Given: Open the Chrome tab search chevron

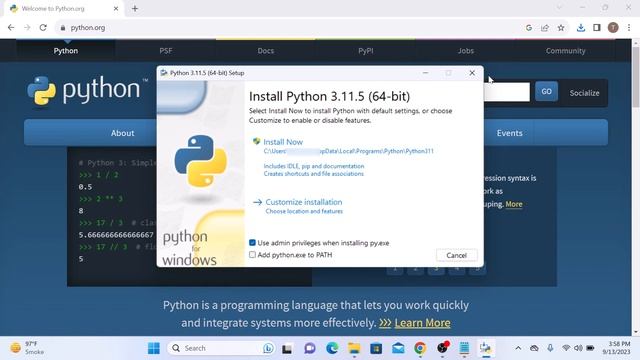Looking at the screenshot, I should 559,7.
